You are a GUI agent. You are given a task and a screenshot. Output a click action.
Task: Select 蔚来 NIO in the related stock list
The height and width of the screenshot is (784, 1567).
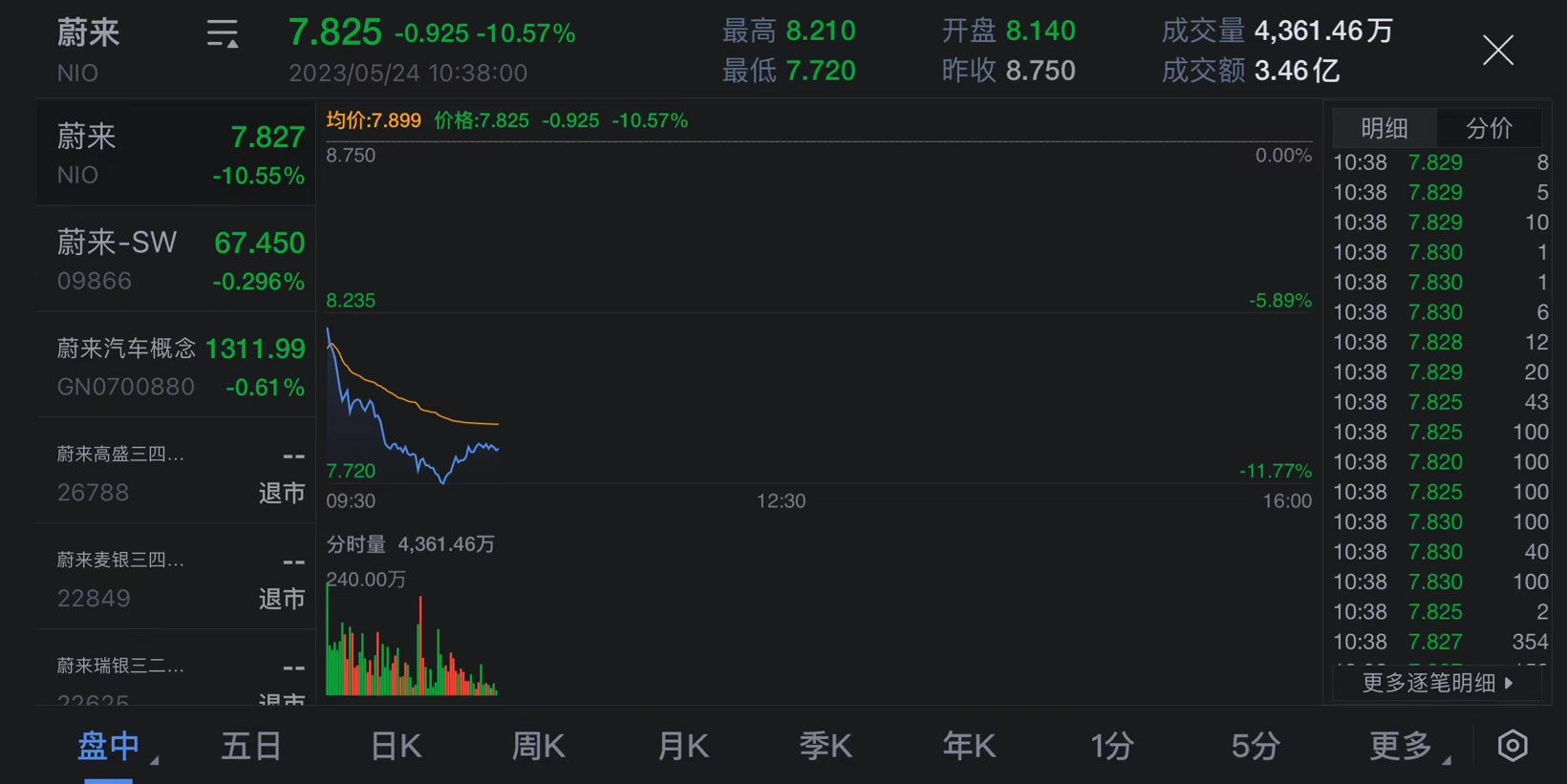[x=177, y=153]
